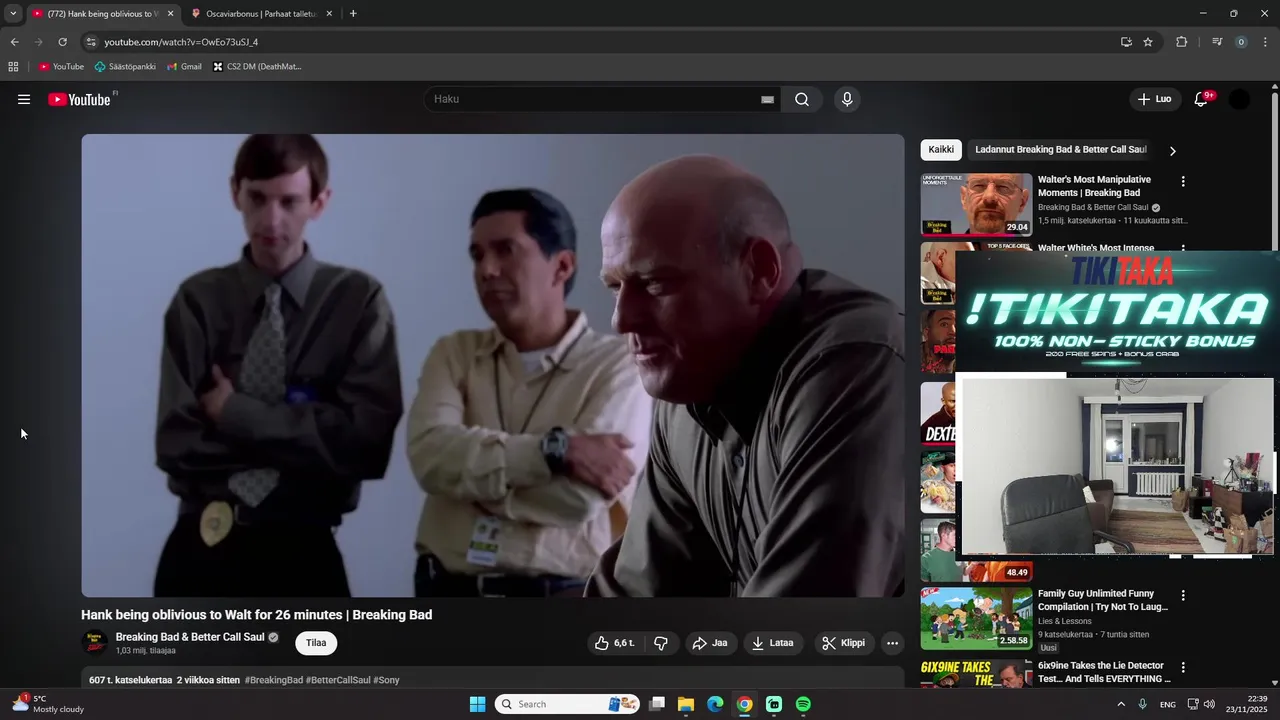Viewport: 1280px width, 720px height.
Task: Click the #BreakingBad hashtag
Action: pyautogui.click(x=274, y=680)
